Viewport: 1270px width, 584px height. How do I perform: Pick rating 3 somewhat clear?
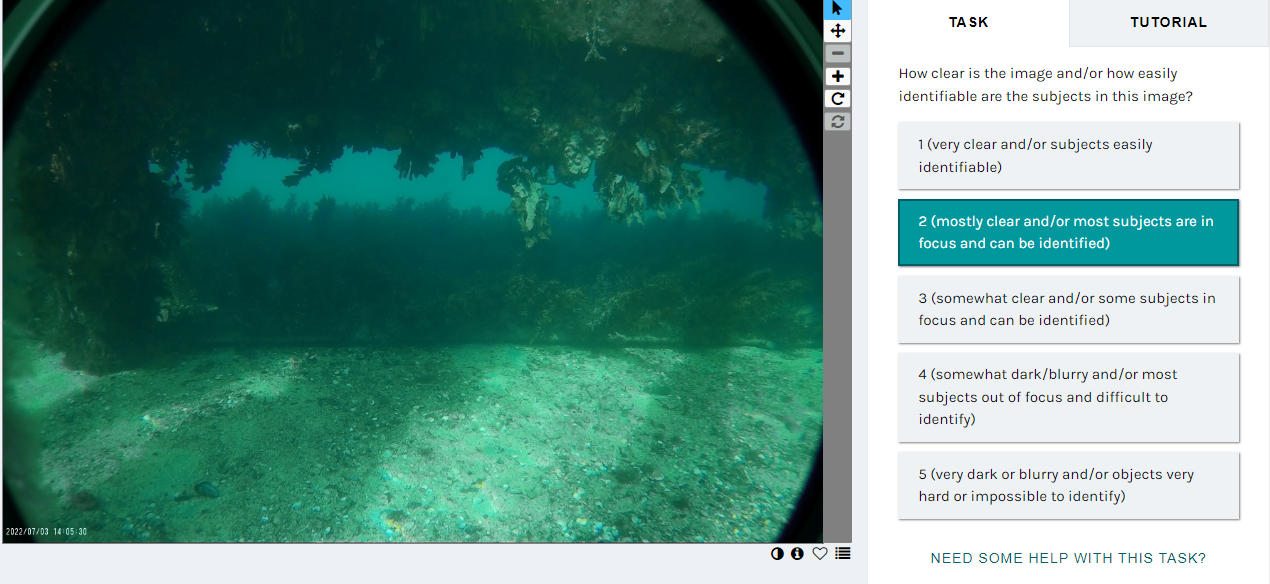click(1068, 309)
